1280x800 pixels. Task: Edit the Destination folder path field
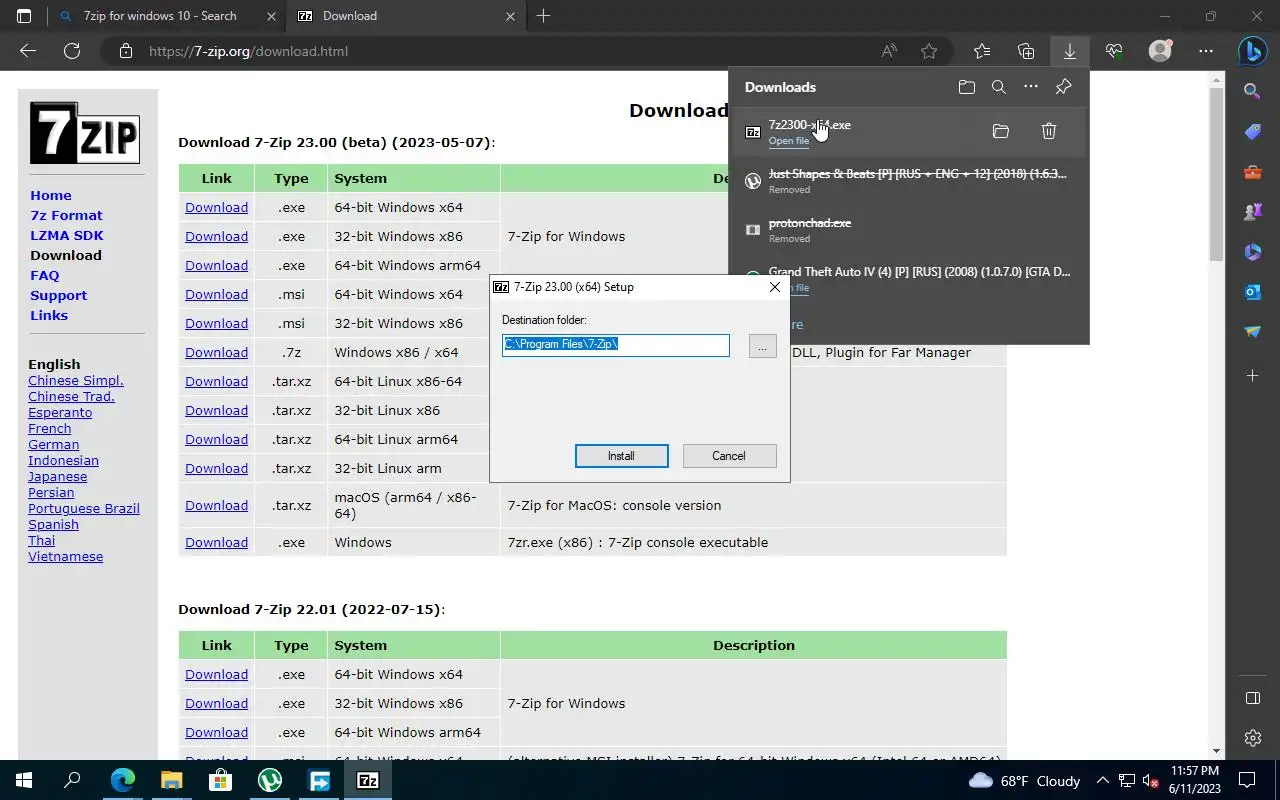[x=616, y=345]
